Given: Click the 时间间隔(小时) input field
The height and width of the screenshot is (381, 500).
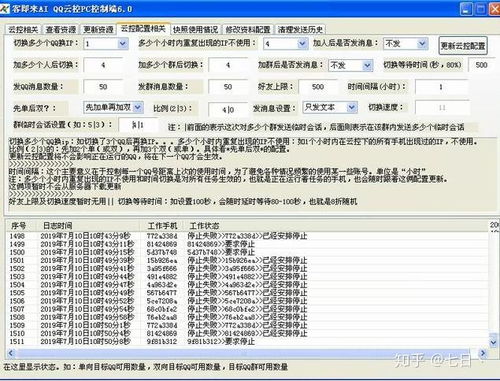Looking at the screenshot, I should 441,87.
